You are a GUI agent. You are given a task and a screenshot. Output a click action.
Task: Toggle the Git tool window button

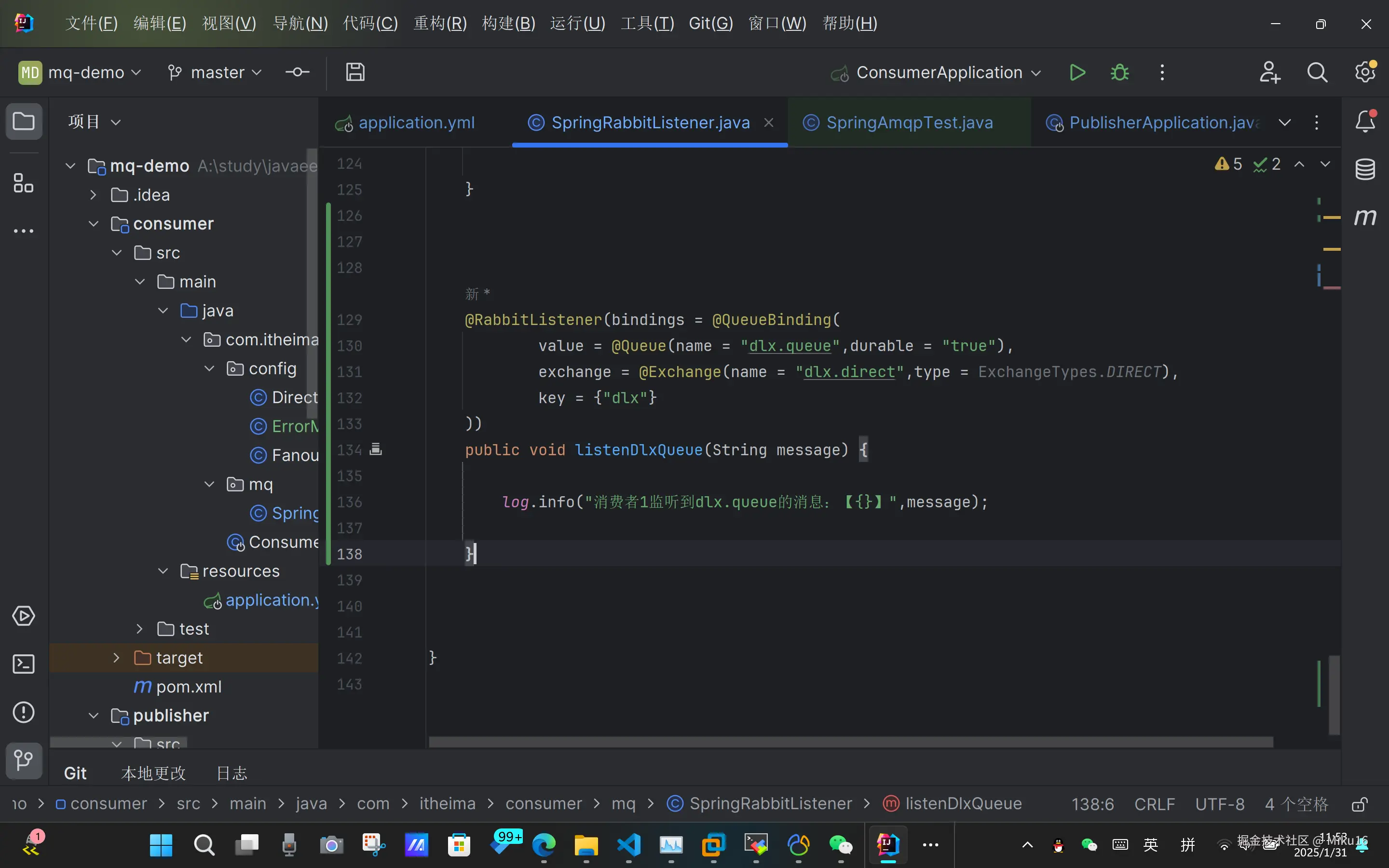pyautogui.click(x=24, y=760)
